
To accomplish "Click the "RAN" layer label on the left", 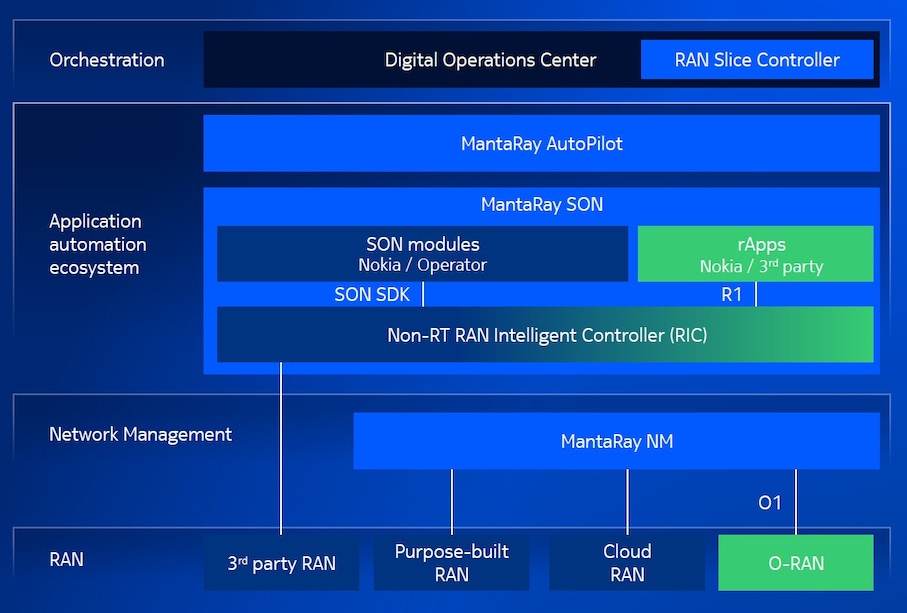I will (x=66, y=559).
